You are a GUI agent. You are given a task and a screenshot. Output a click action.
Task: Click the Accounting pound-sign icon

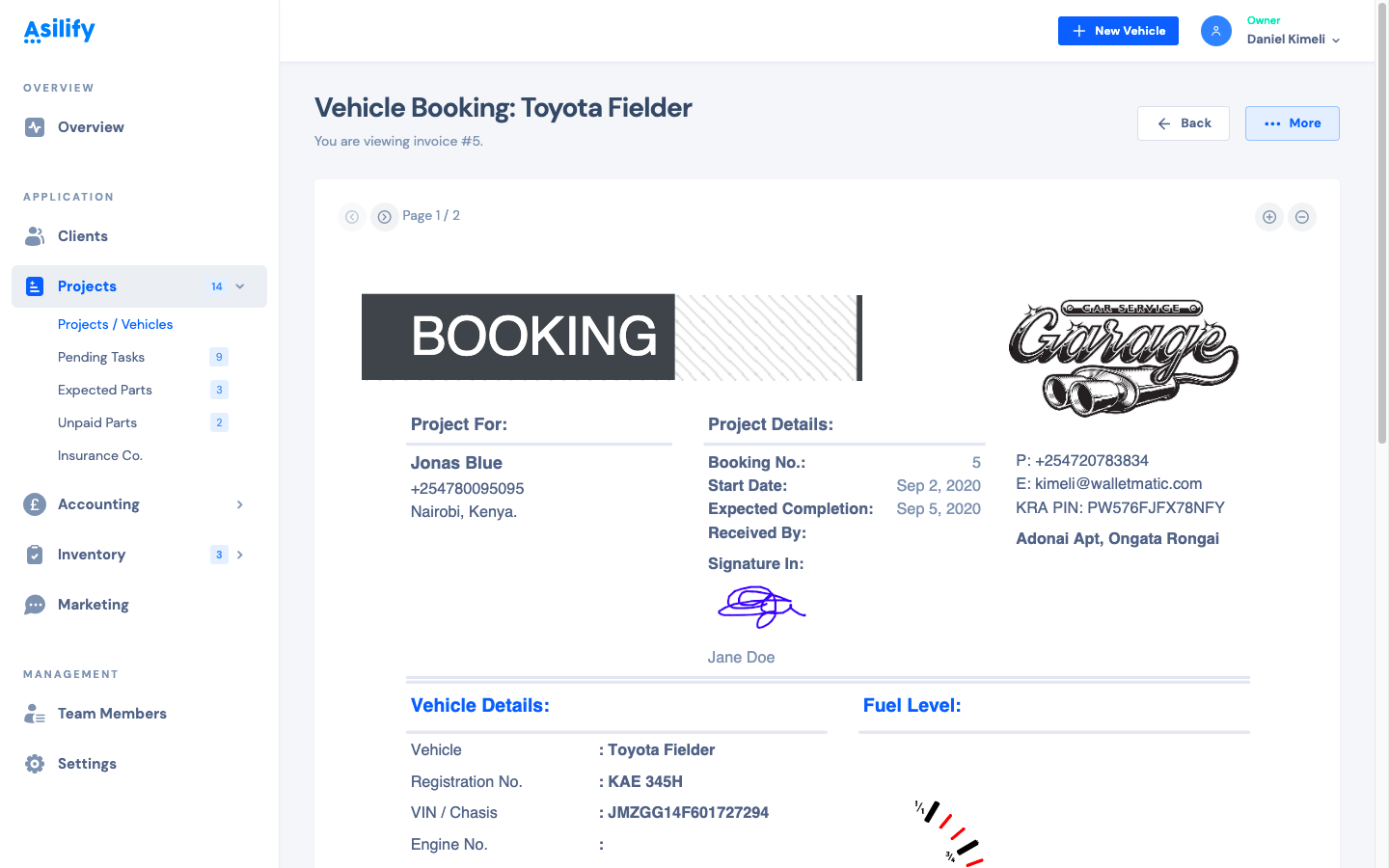click(35, 504)
